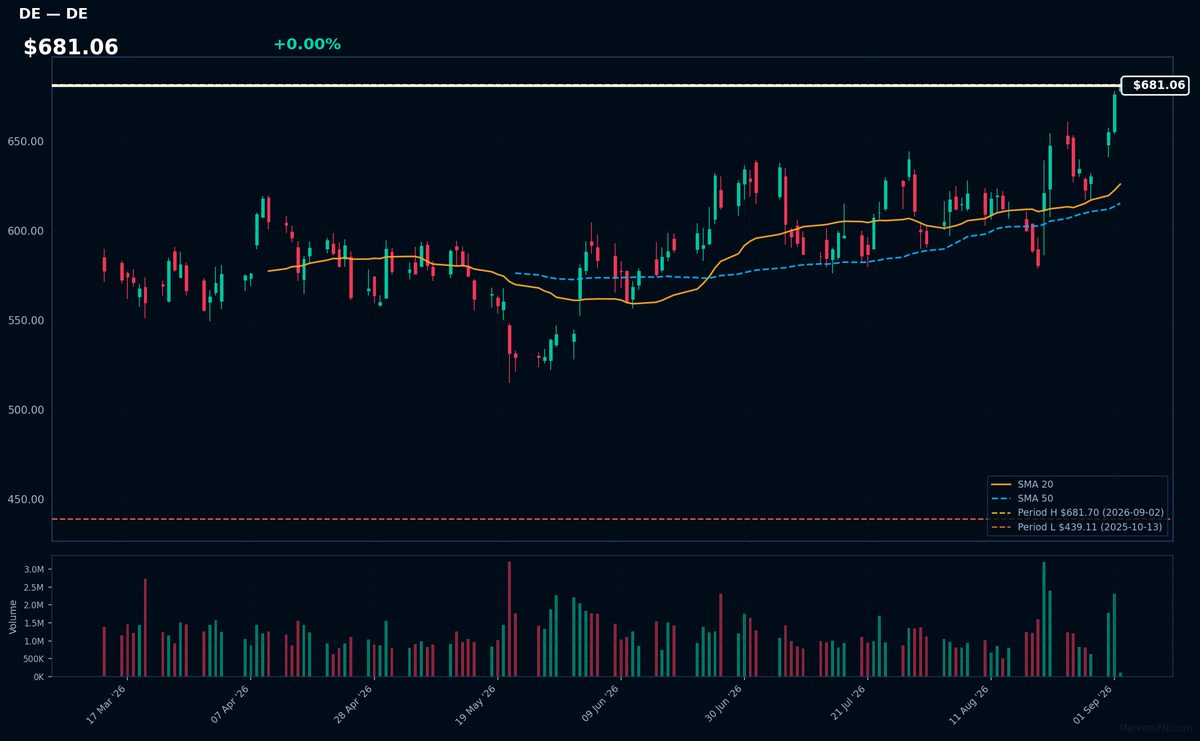
Task: Click the 600.00 price axis label
Action: (26, 231)
